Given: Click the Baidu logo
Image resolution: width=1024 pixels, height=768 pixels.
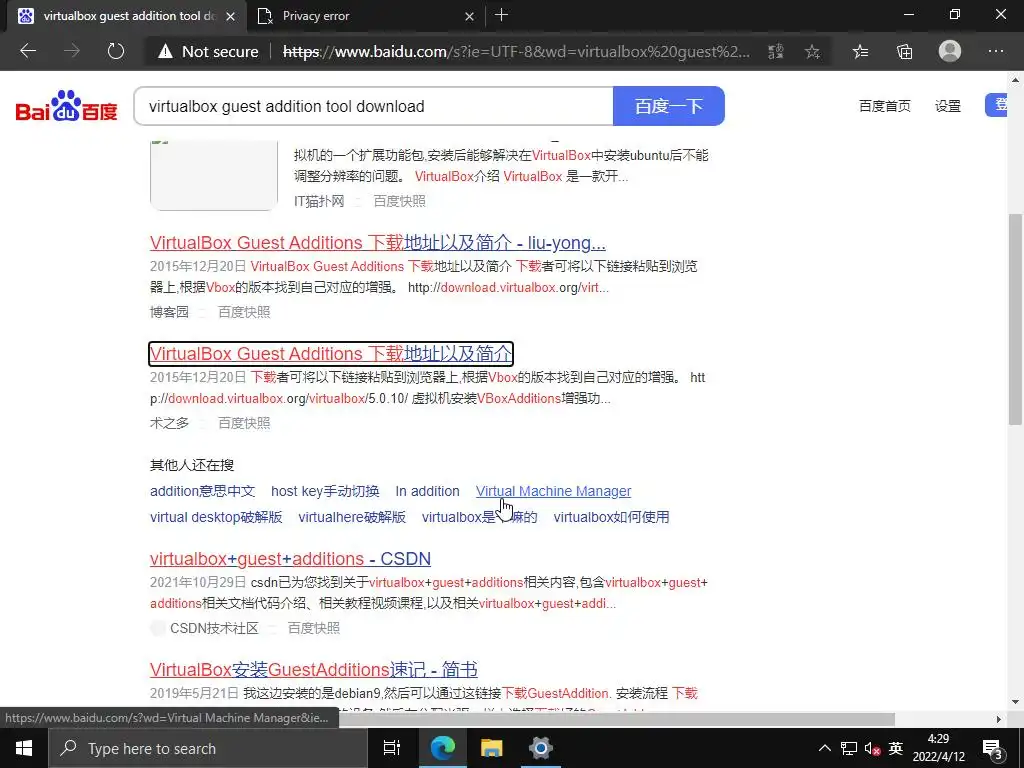Looking at the screenshot, I should coord(67,106).
